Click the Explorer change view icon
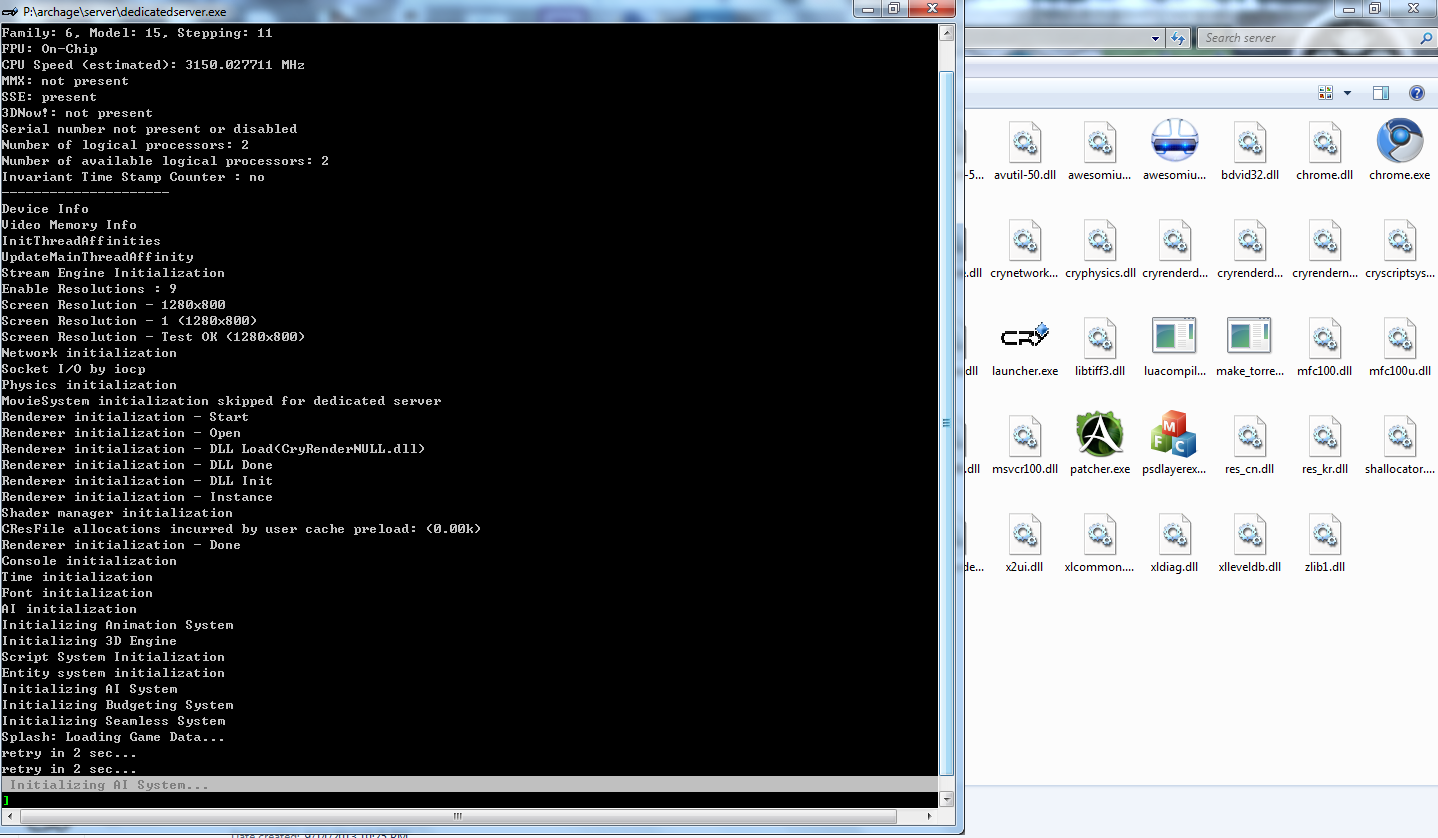This screenshot has height=838, width=1438. 1326,93
